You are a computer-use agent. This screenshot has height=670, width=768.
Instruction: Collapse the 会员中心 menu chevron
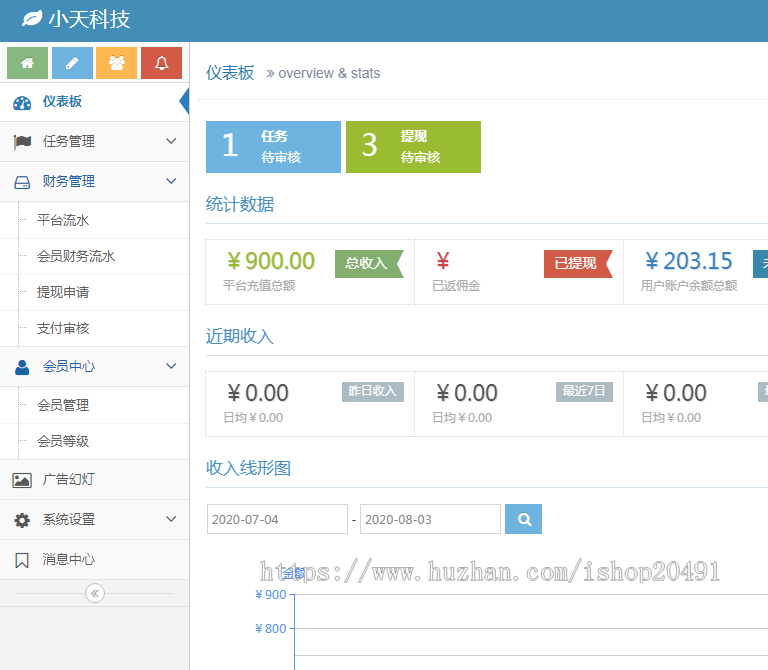coord(171,367)
